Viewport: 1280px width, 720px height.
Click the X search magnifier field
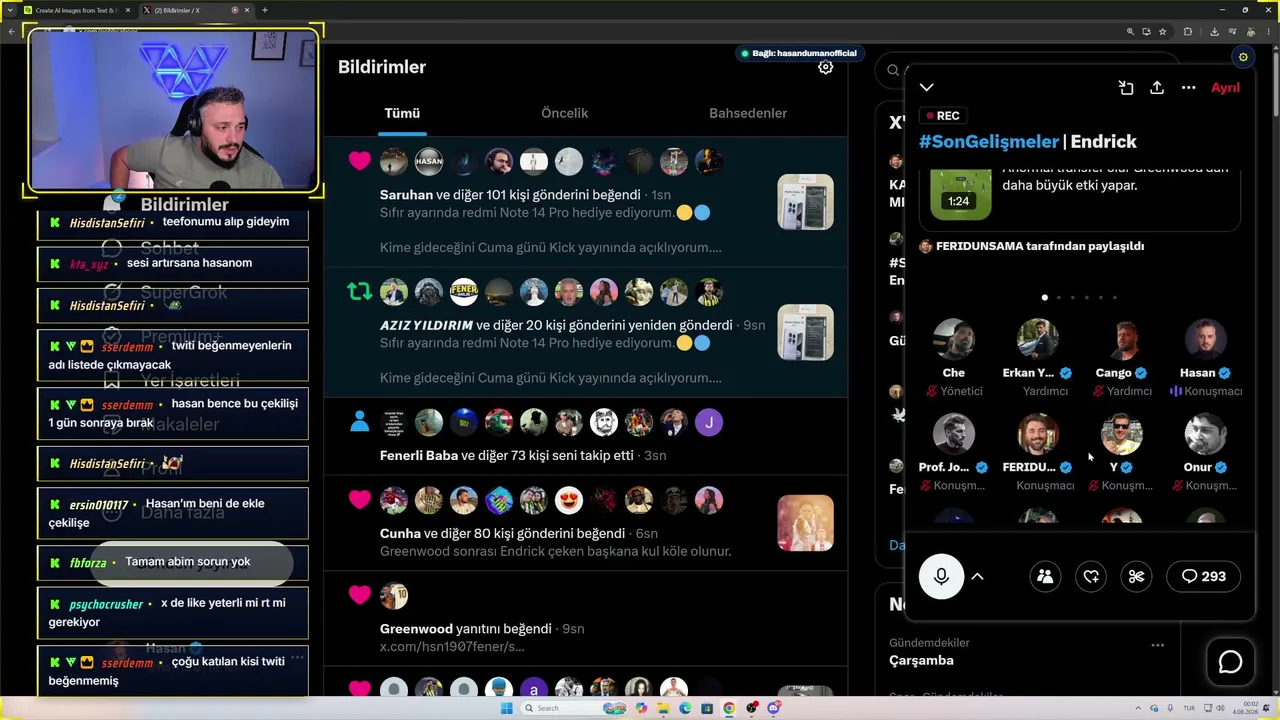(x=893, y=70)
